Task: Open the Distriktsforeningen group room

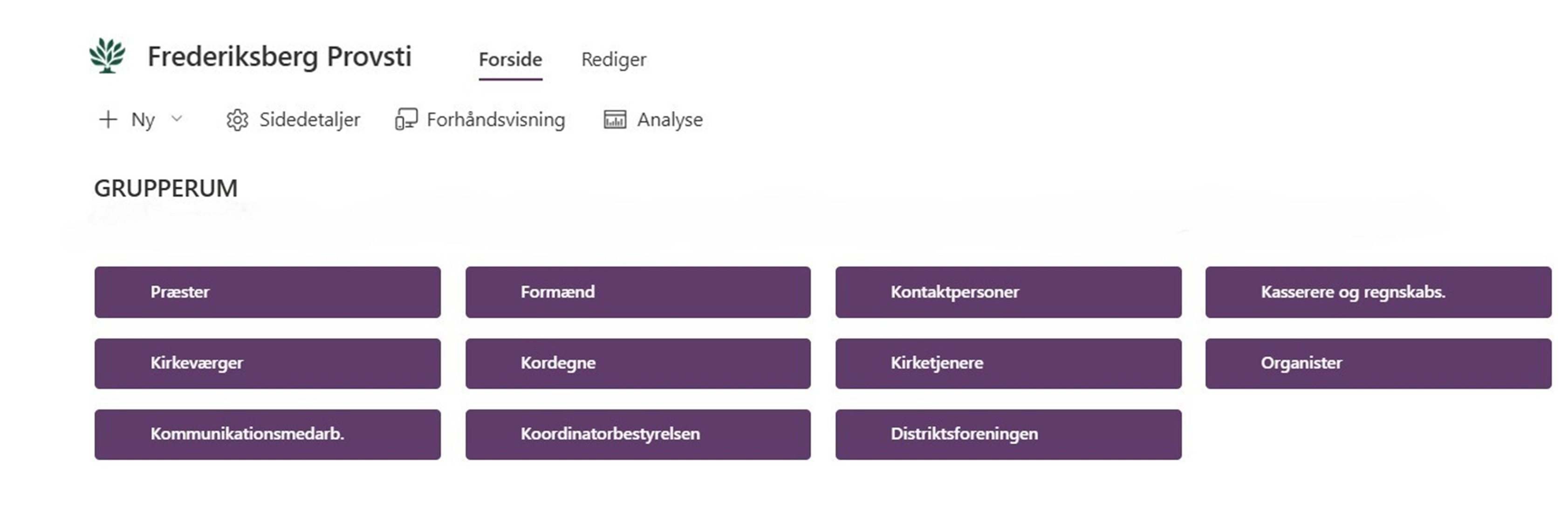Action: [1008, 434]
